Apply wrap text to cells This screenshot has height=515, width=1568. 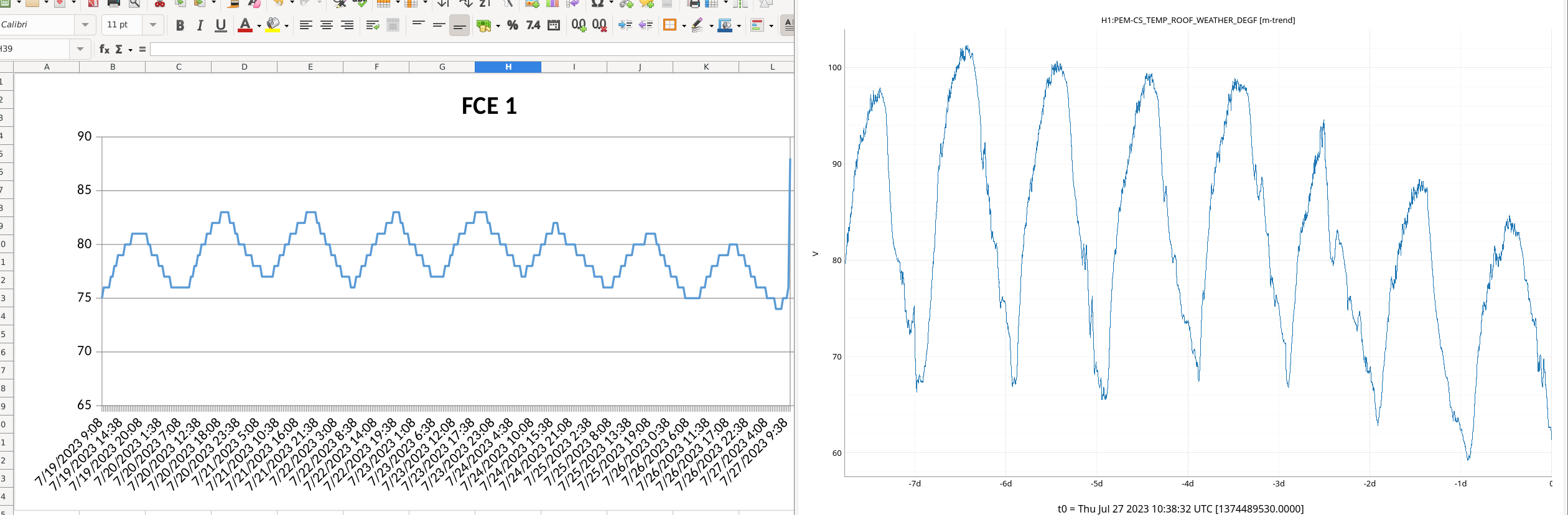click(372, 26)
